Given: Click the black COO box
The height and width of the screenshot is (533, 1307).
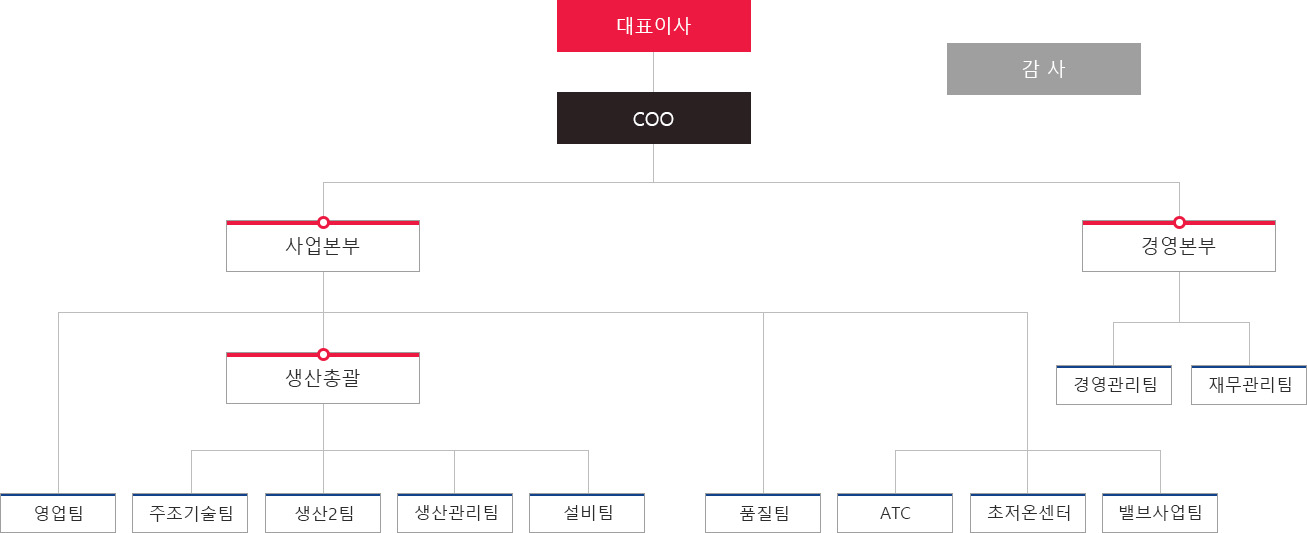Looking at the screenshot, I should pos(653,118).
